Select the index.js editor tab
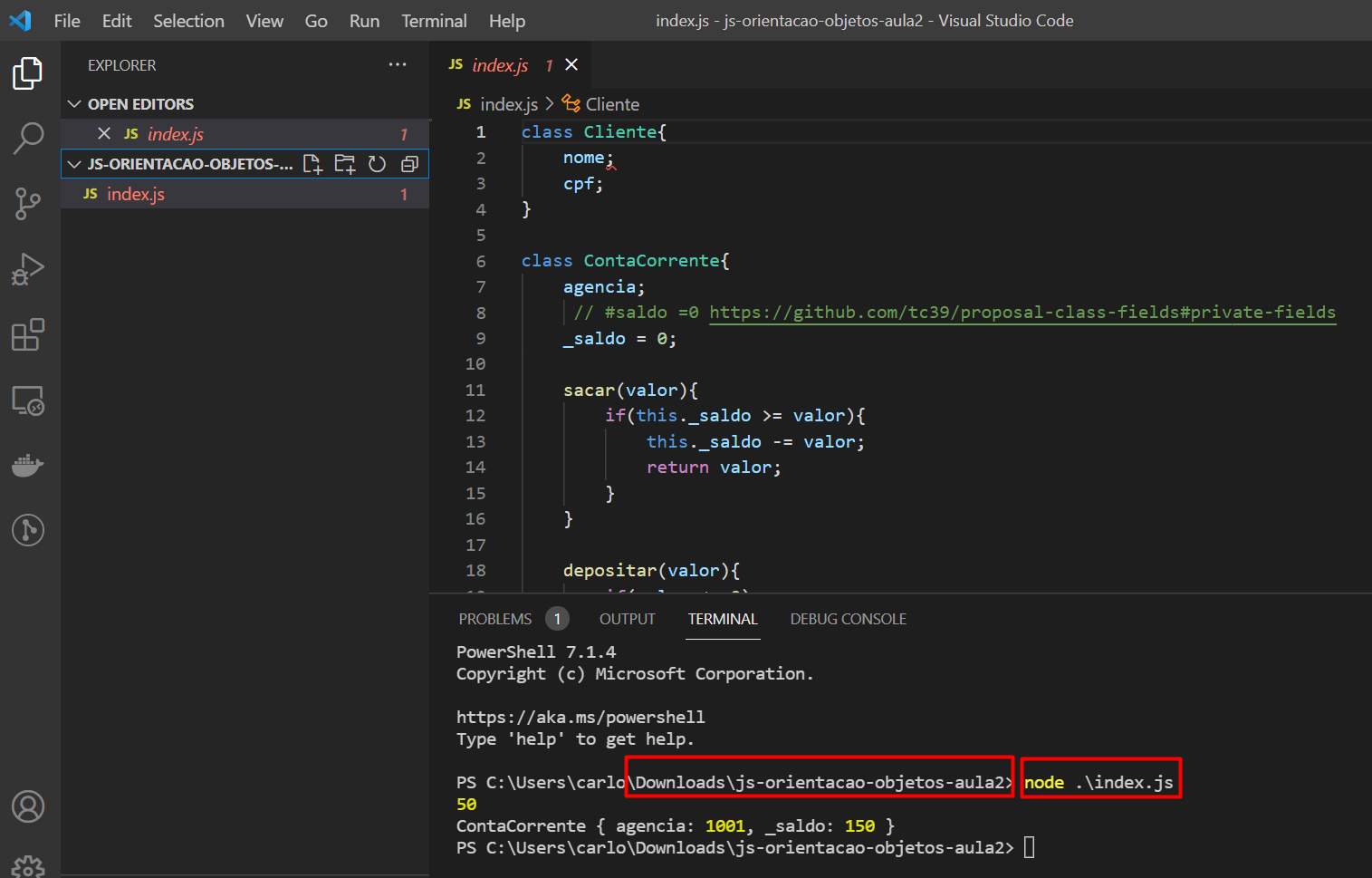Image resolution: width=1372 pixels, height=878 pixels. tap(500, 65)
